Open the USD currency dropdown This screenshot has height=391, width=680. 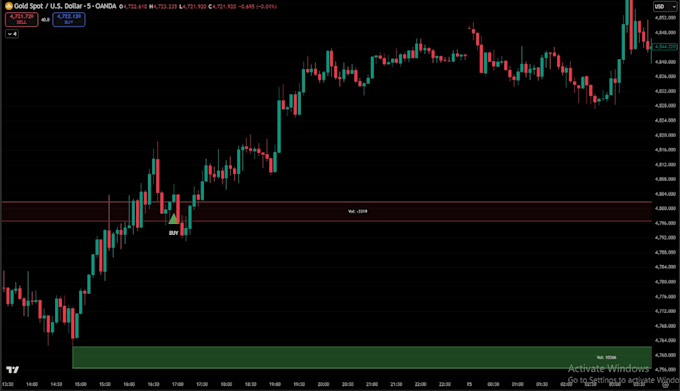tap(665, 7)
